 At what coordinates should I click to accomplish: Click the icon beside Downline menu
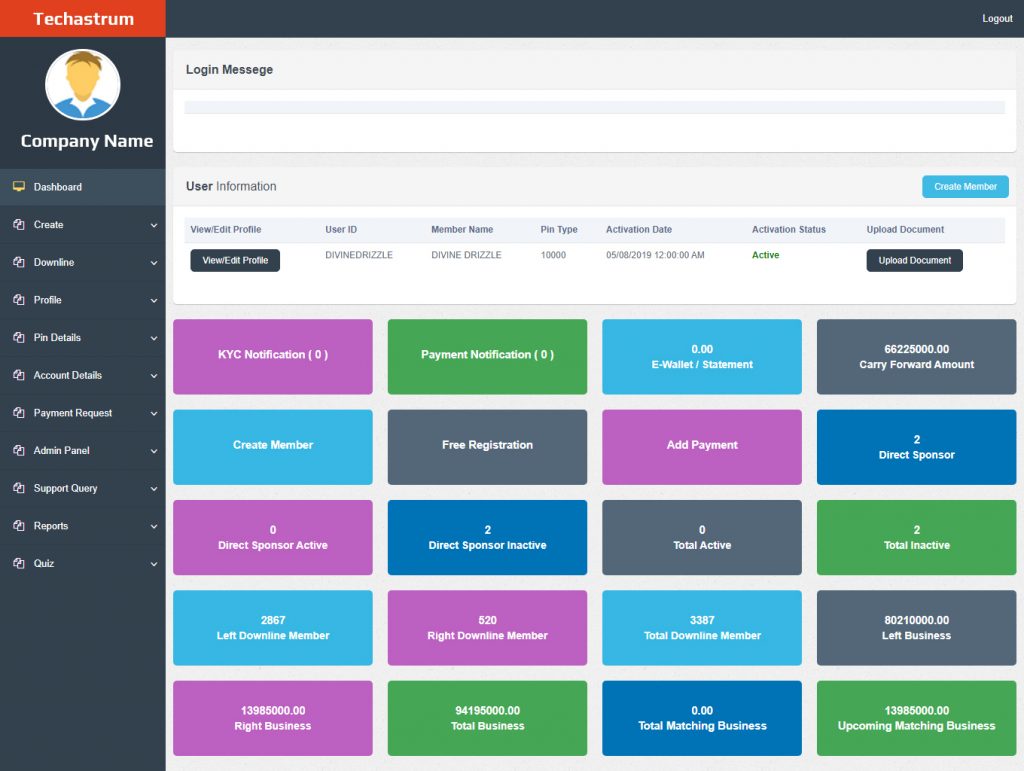[18, 263]
